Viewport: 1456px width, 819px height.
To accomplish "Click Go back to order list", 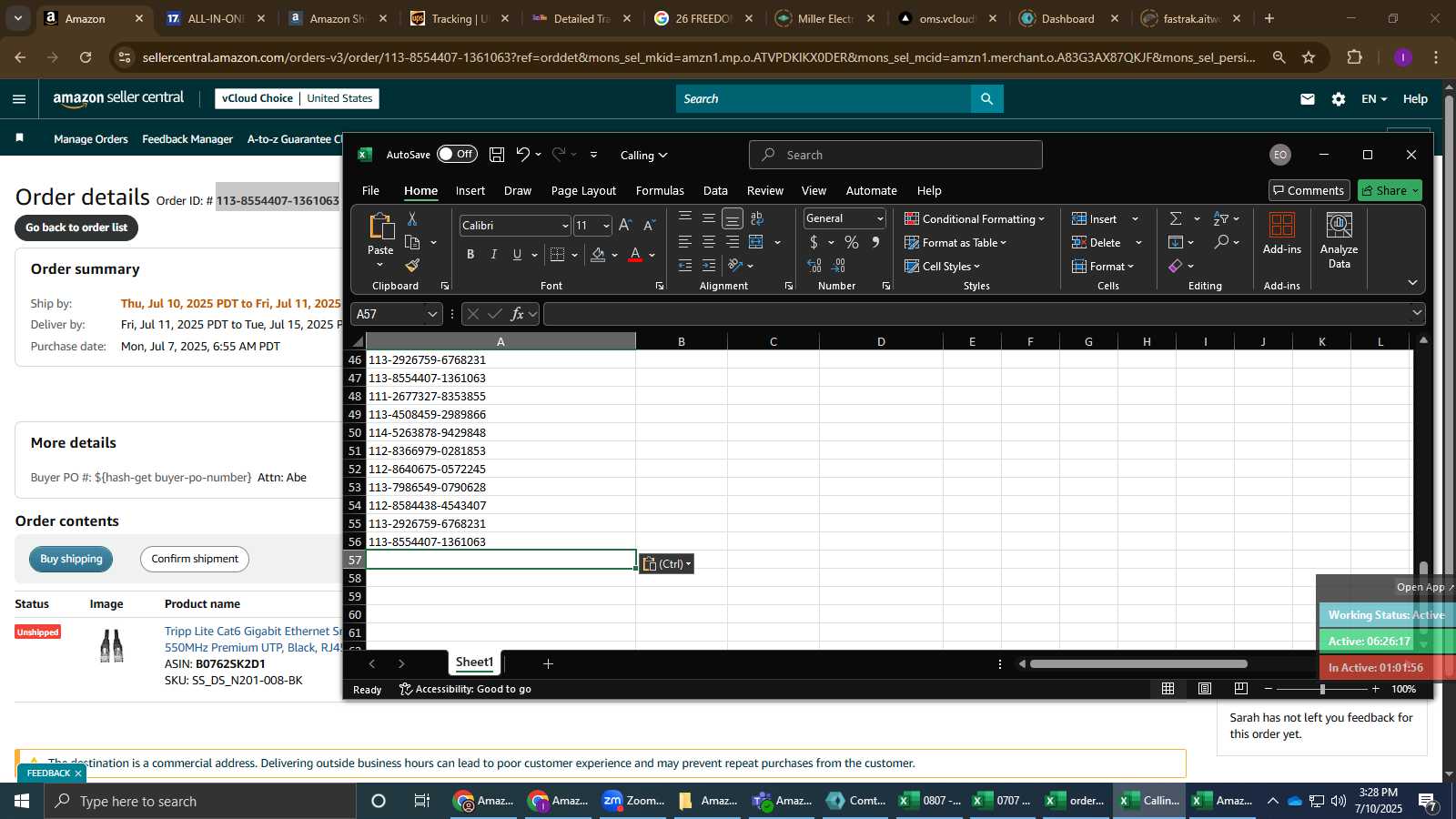I will coord(76,227).
